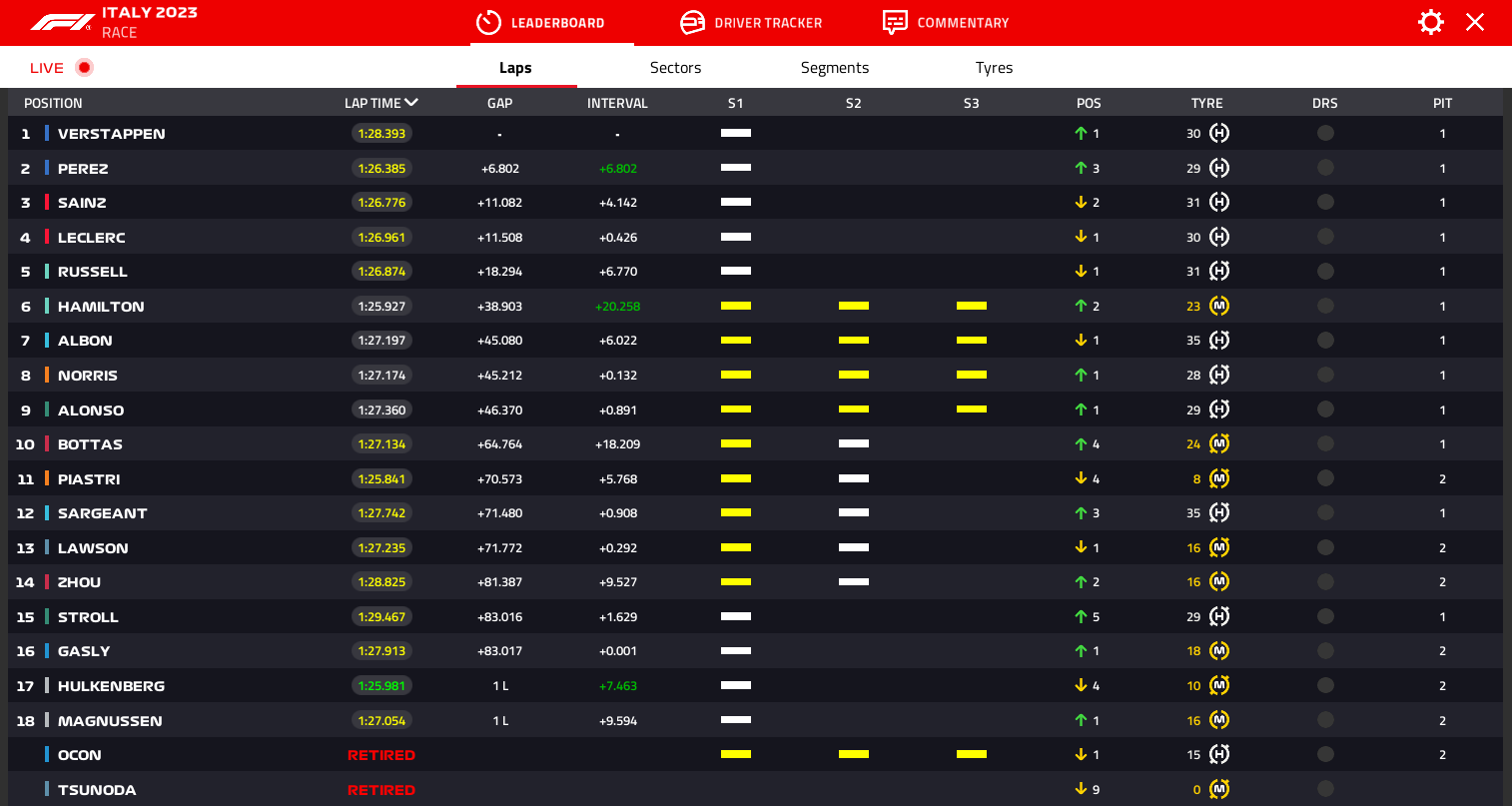Toggle the LAP TIME column dropdown arrow
Image resolution: width=1512 pixels, height=806 pixels.
[411, 103]
